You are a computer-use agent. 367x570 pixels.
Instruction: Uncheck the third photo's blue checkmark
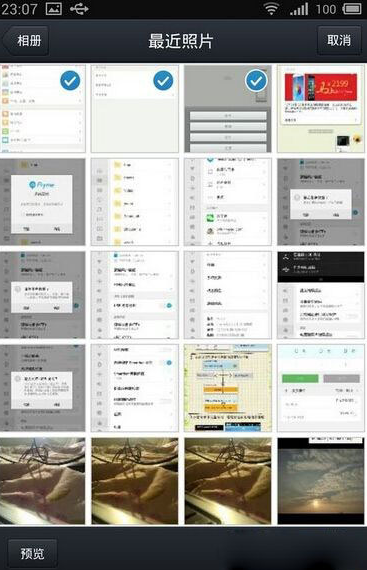pyautogui.click(x=256, y=81)
